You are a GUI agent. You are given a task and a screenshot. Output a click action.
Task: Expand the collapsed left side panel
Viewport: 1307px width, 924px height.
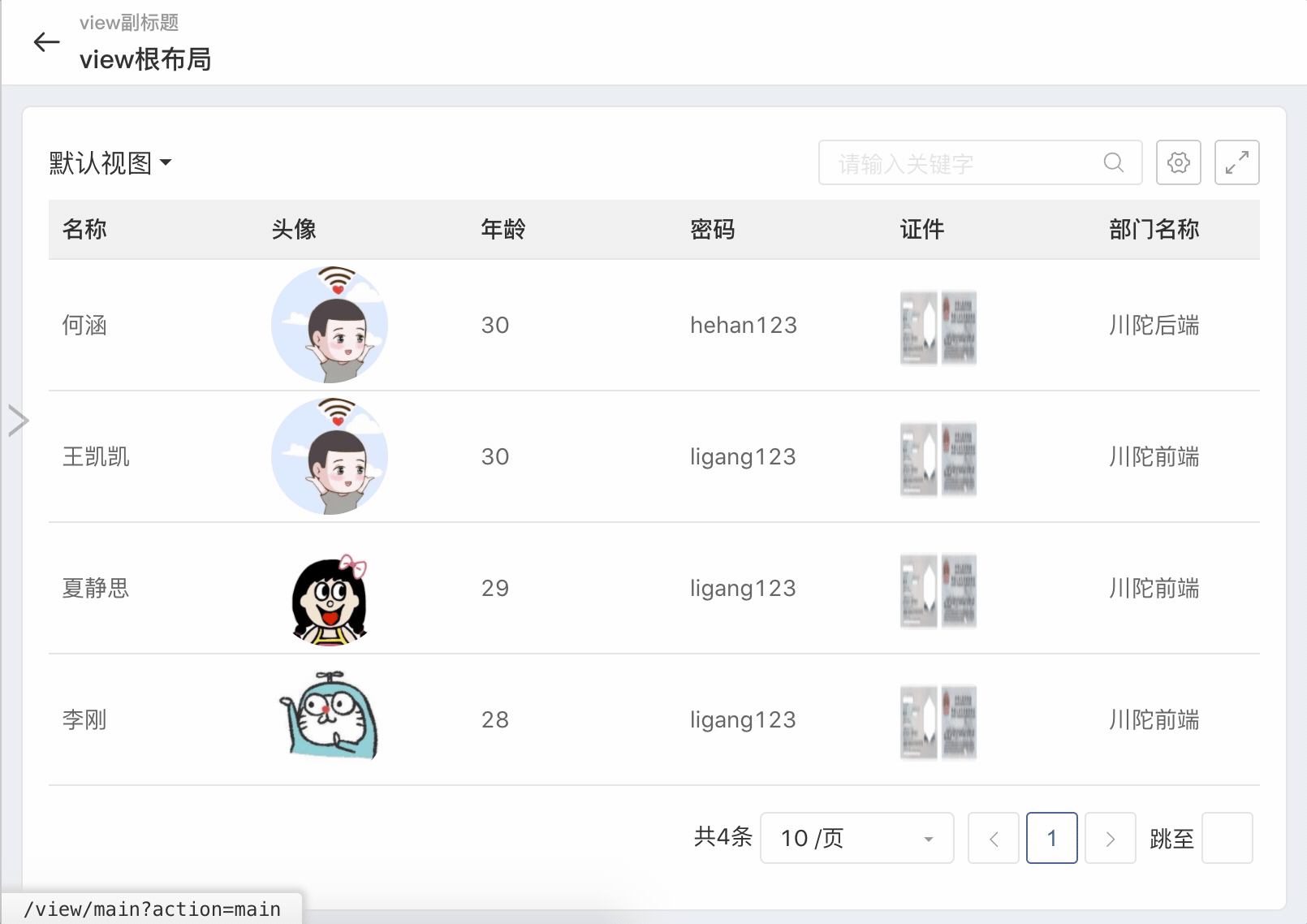18,421
